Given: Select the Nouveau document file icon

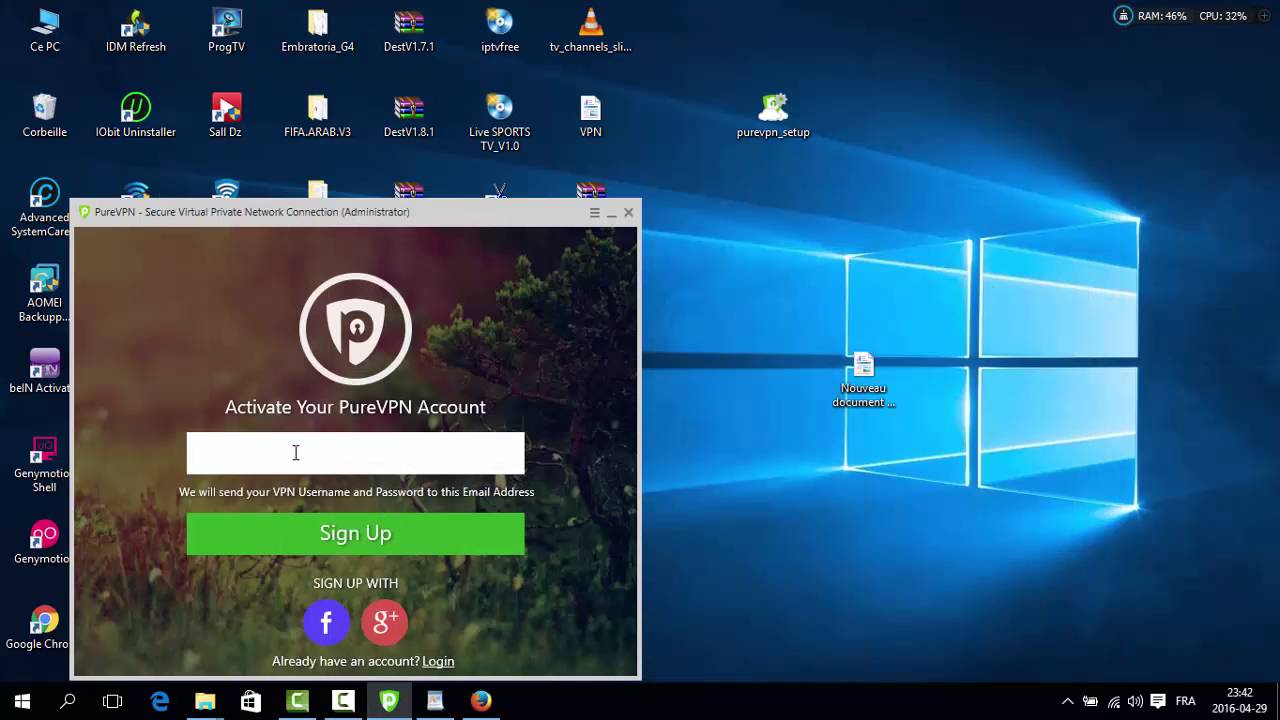Looking at the screenshot, I should pos(864,379).
